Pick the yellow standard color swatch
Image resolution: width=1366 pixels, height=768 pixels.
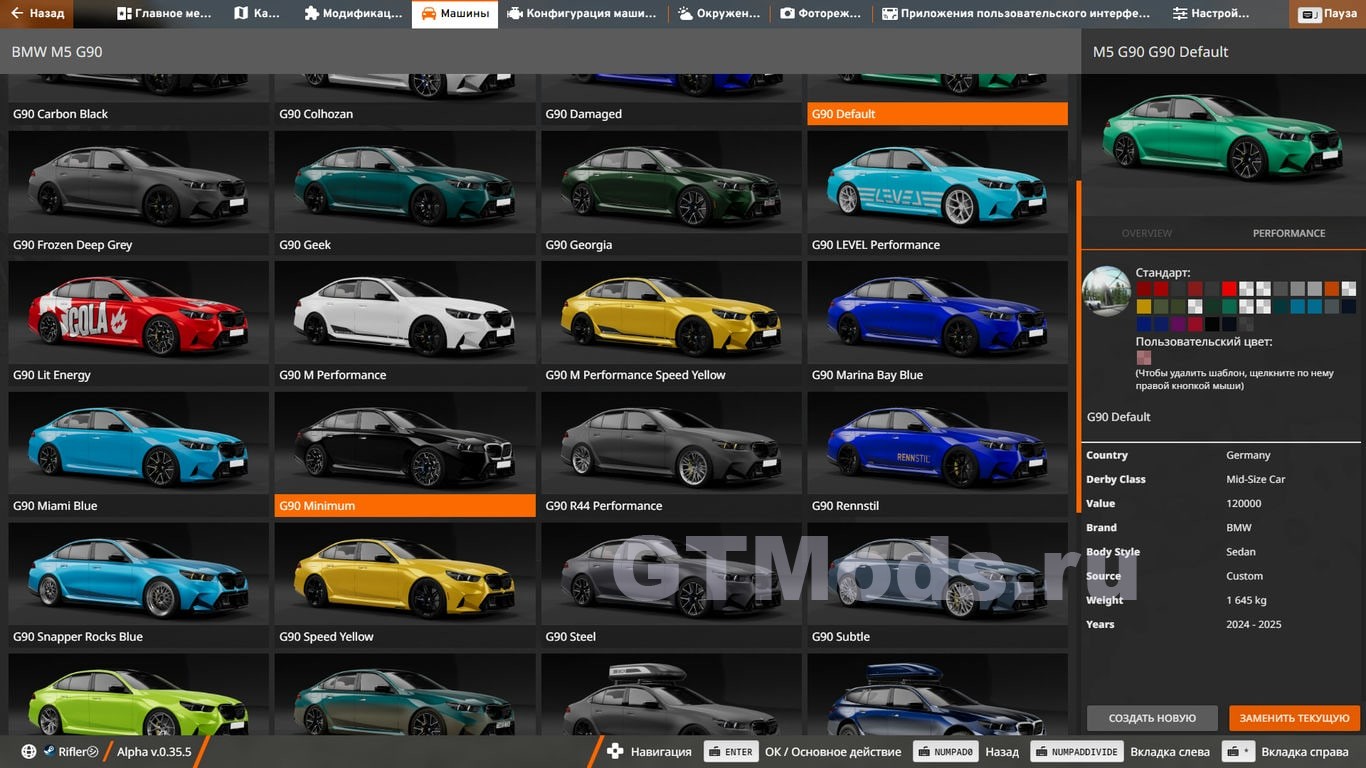[x=1143, y=307]
